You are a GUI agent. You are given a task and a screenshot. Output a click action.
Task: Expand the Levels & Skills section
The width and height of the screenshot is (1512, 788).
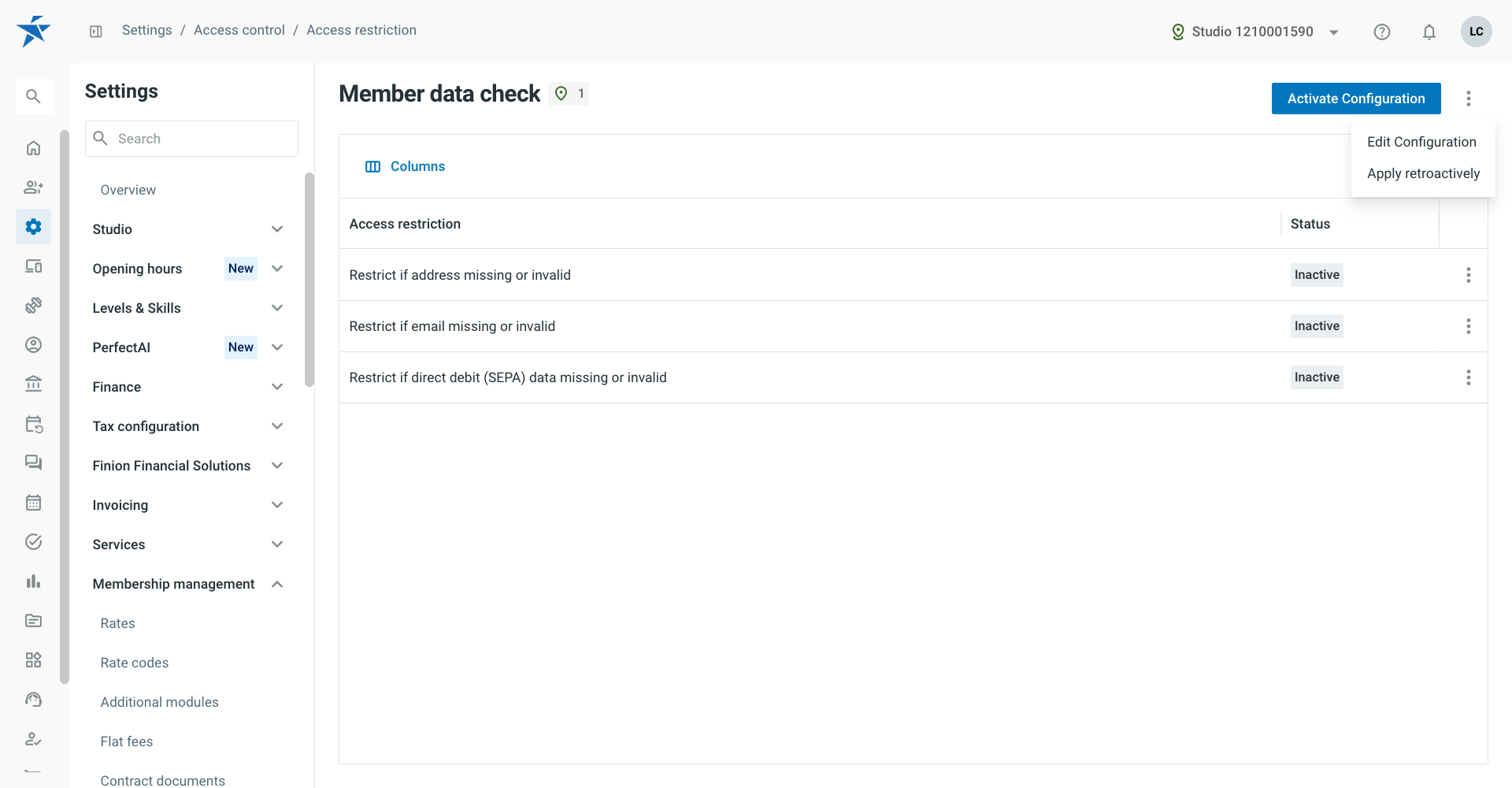click(x=187, y=308)
